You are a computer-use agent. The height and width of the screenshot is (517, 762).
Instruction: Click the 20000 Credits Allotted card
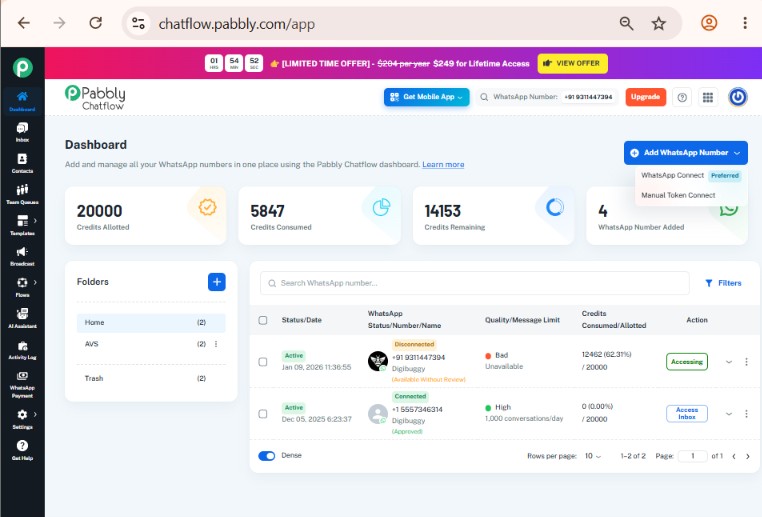click(145, 216)
